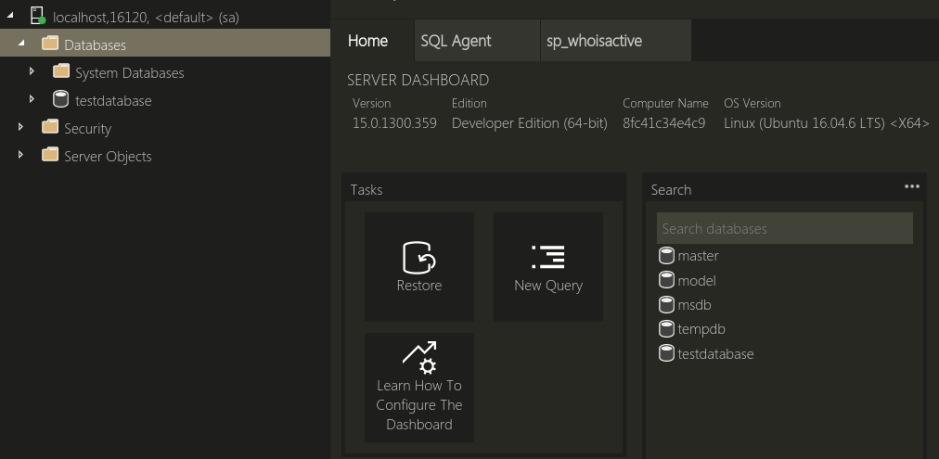
Task: Click the Search databases input field
Action: tap(784, 229)
